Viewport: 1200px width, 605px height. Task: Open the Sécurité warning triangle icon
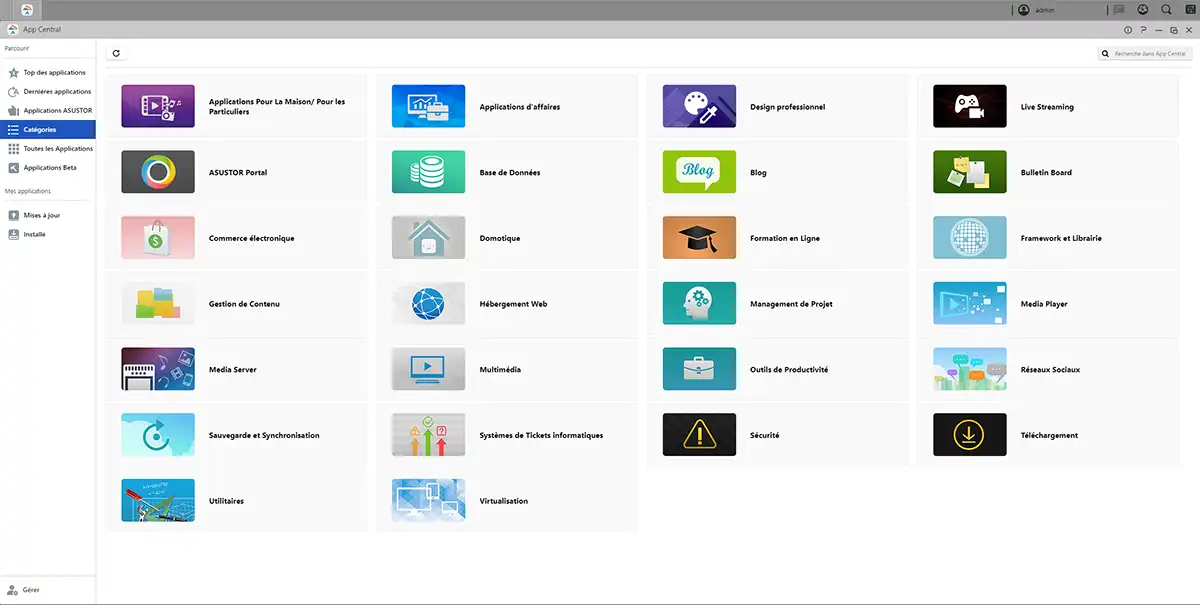click(699, 435)
